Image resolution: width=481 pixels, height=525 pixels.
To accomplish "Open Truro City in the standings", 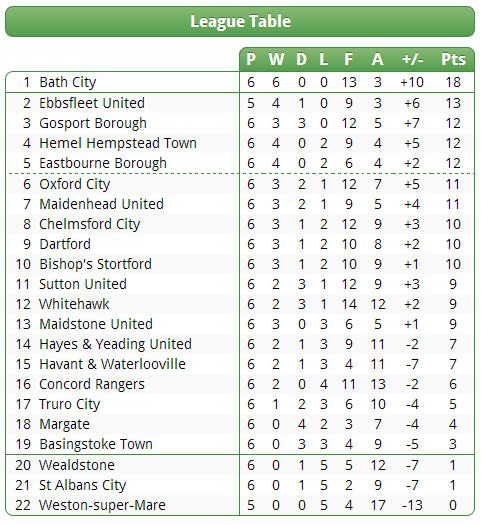I will tap(69, 404).
